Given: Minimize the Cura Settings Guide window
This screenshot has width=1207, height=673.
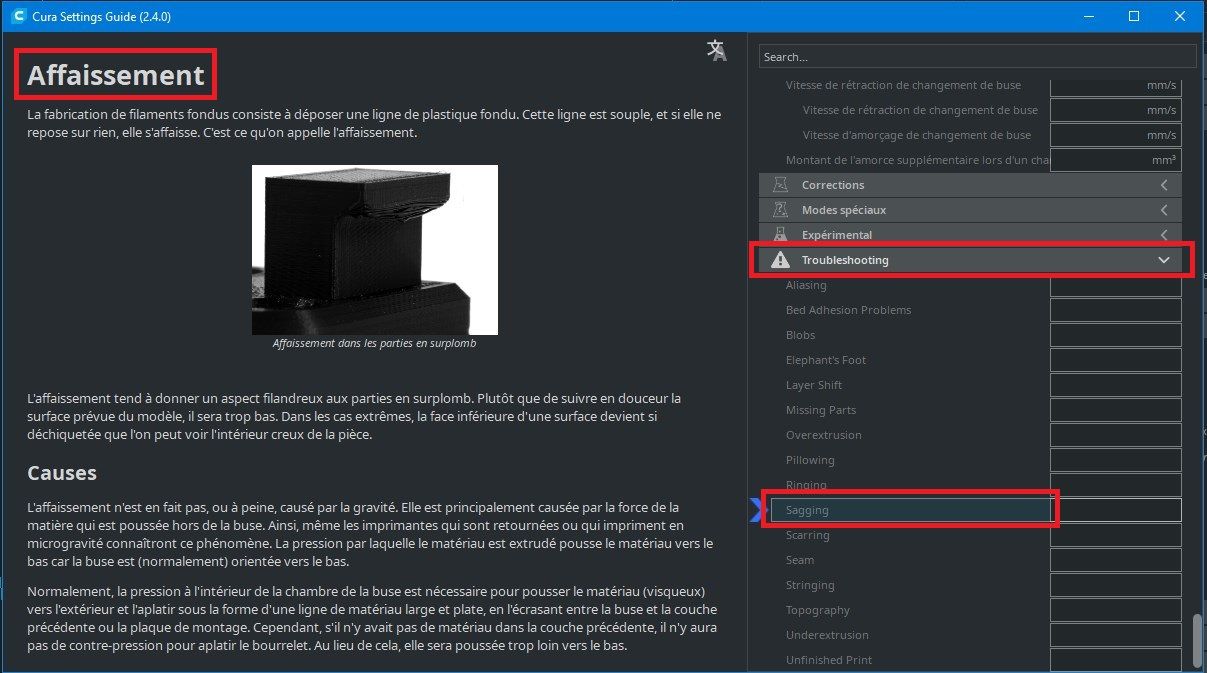Looking at the screenshot, I should pos(1088,16).
